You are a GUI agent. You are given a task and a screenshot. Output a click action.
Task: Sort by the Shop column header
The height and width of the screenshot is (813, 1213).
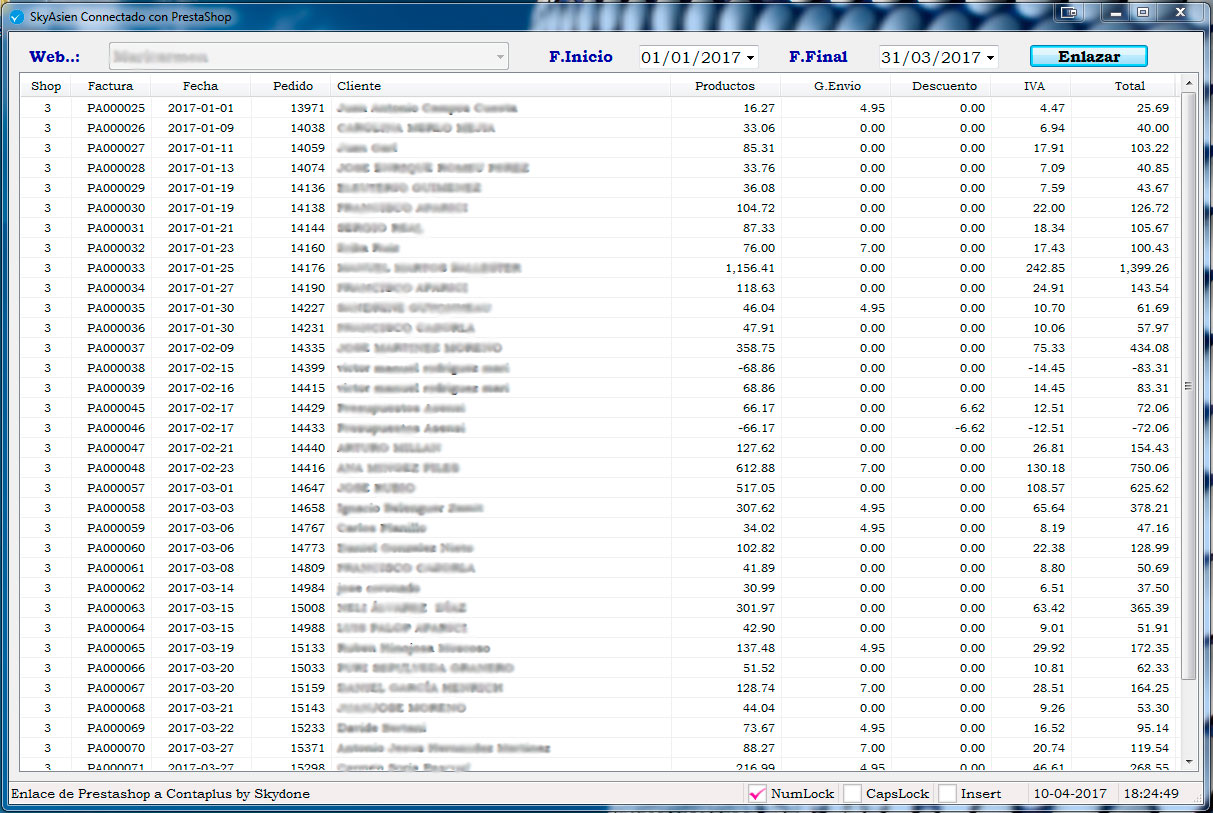[x=46, y=86]
